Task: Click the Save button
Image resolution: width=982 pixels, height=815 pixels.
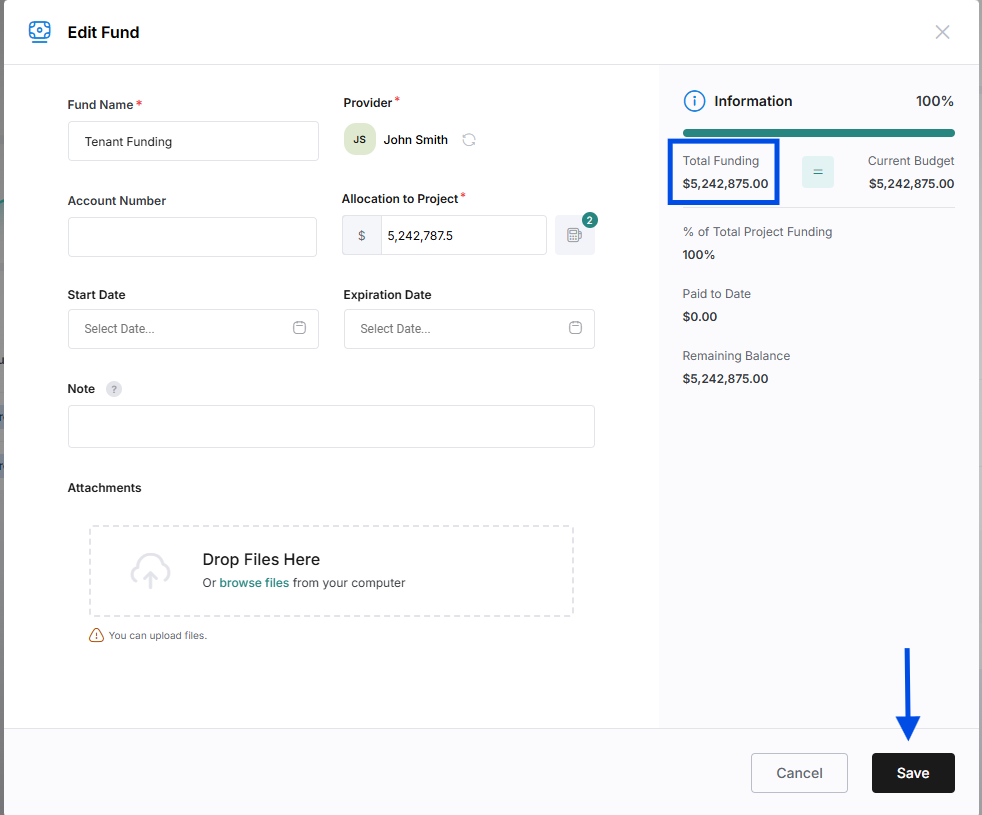Action: (913, 773)
